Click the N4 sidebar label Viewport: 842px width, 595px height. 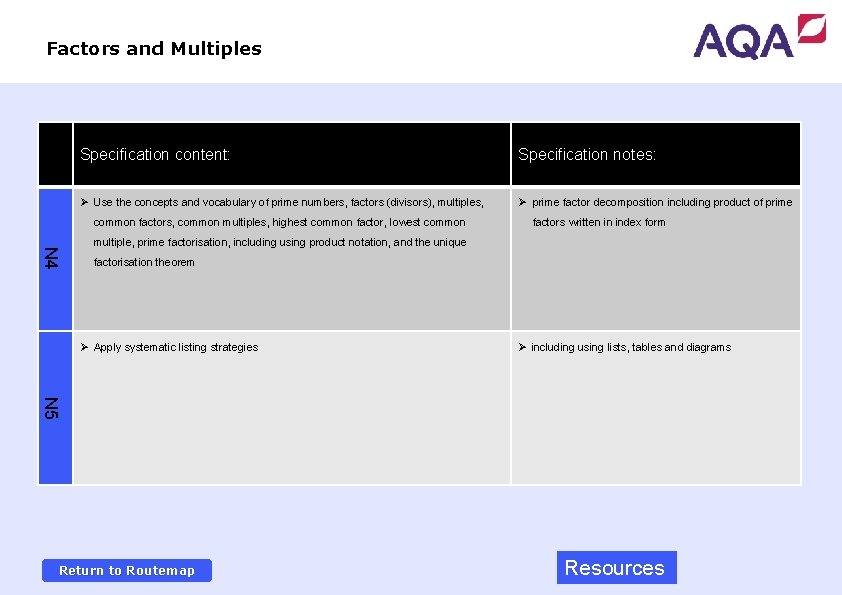pyautogui.click(x=55, y=259)
